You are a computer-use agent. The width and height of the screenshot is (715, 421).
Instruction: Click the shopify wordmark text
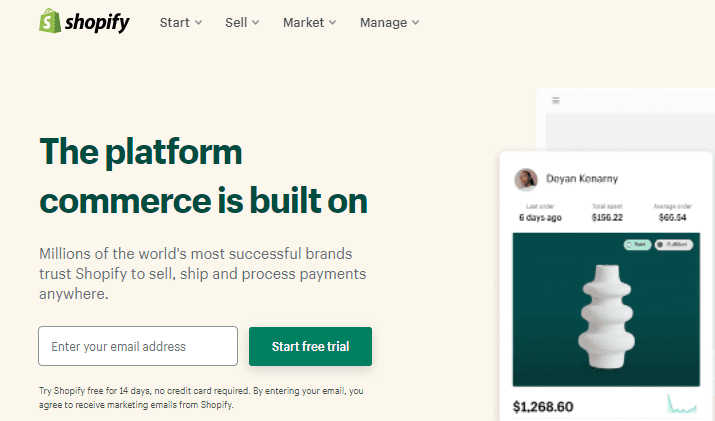click(x=97, y=22)
